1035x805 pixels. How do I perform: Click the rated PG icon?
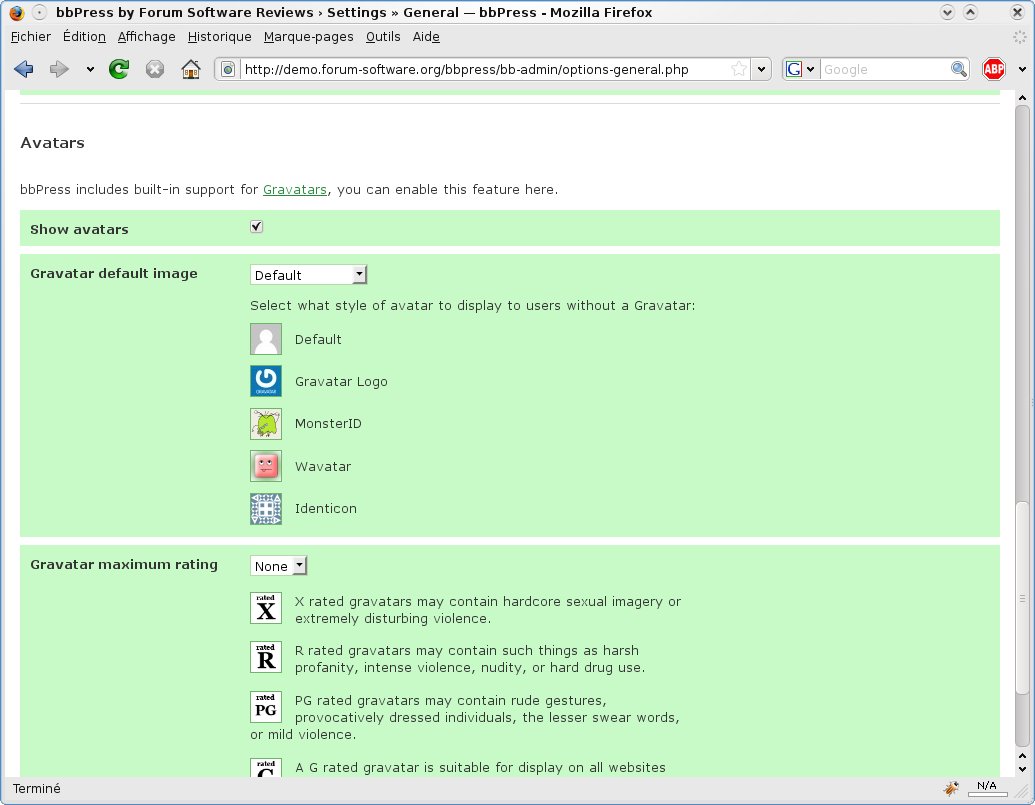[x=266, y=707]
